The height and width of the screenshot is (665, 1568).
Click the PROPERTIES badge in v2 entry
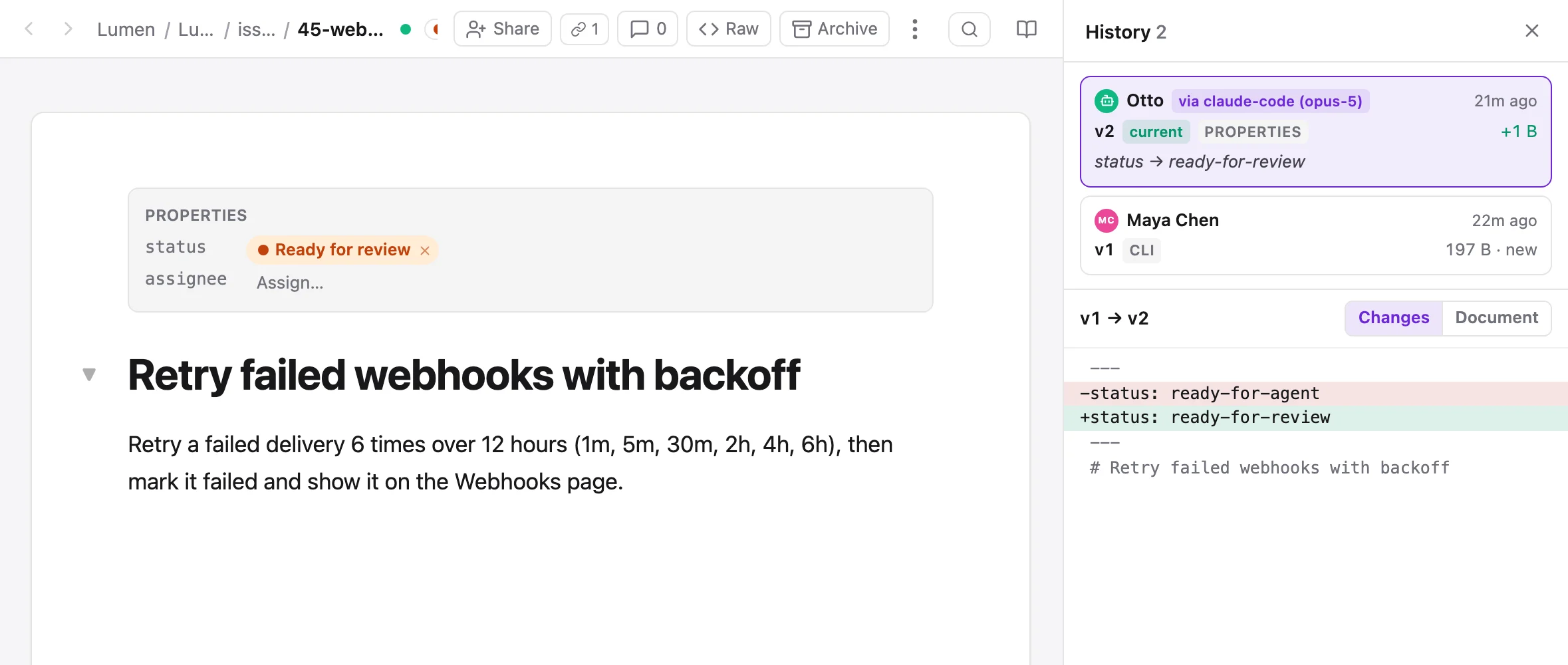click(1253, 132)
